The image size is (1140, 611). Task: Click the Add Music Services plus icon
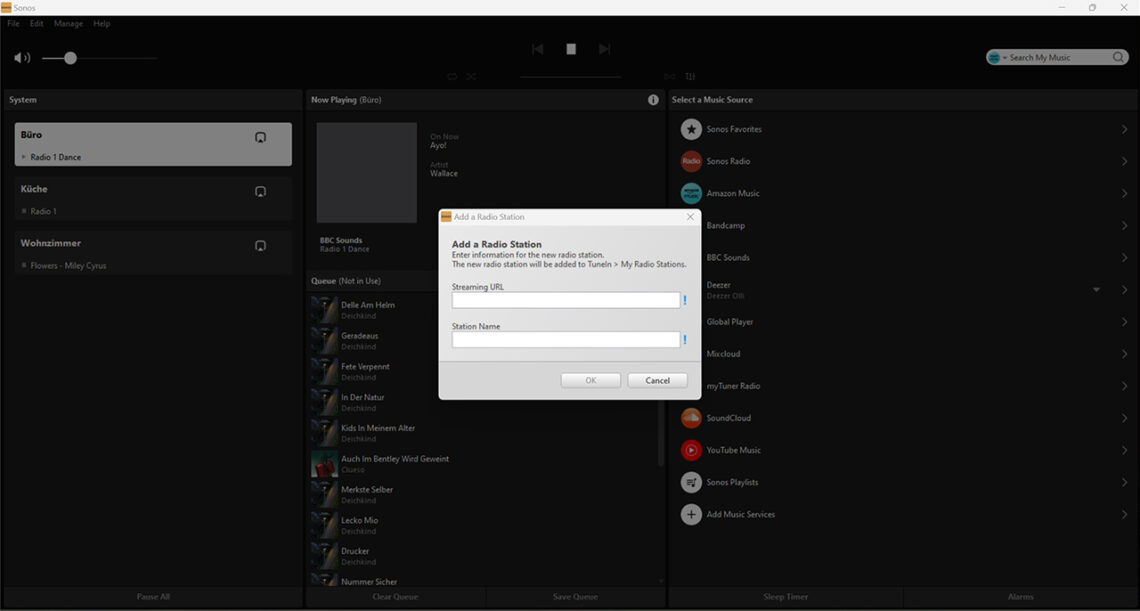click(691, 514)
